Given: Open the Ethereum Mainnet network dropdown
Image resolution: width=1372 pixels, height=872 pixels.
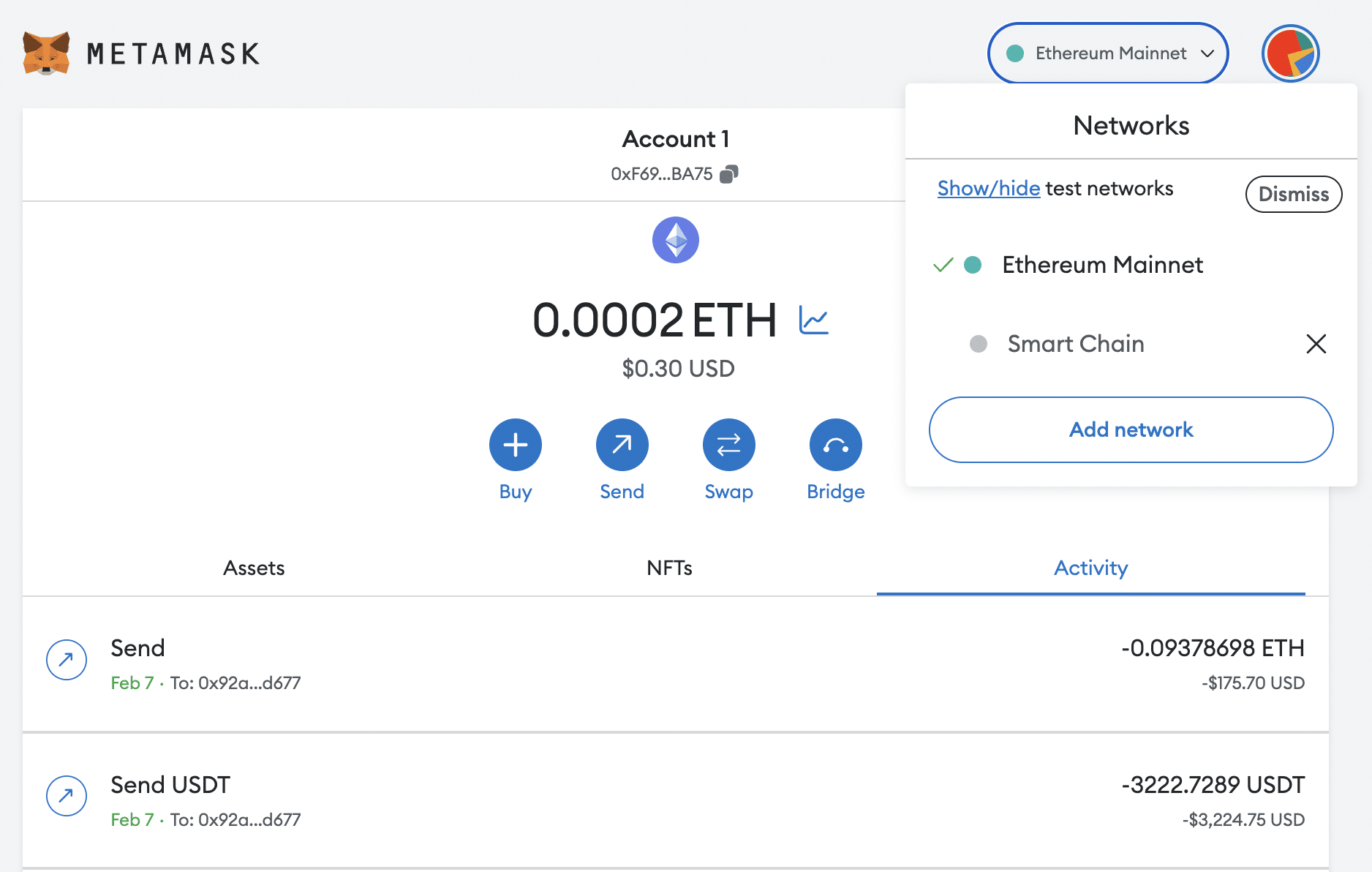Looking at the screenshot, I should pyautogui.click(x=1108, y=53).
